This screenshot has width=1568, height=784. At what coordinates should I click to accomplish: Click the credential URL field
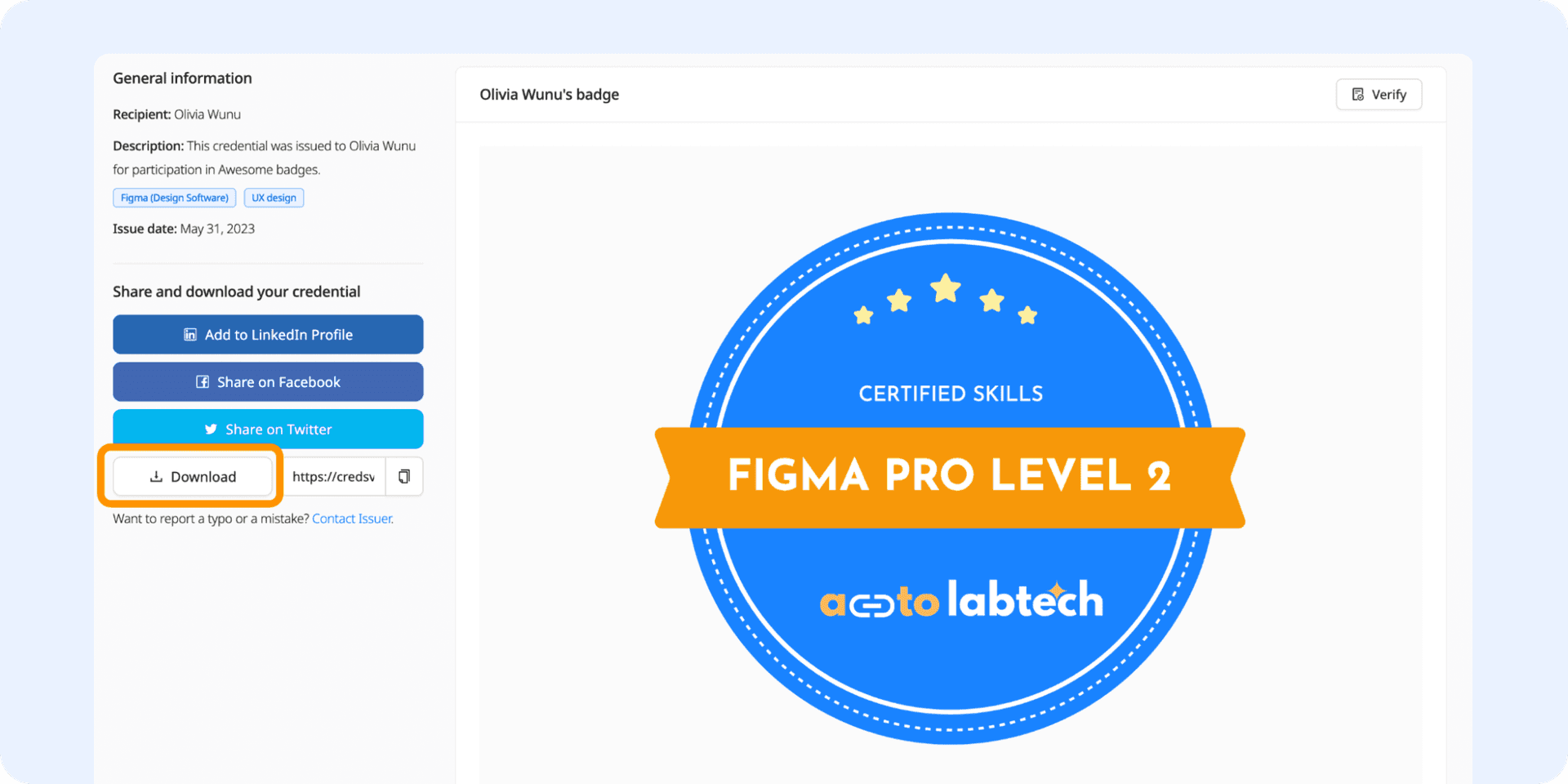tap(333, 477)
